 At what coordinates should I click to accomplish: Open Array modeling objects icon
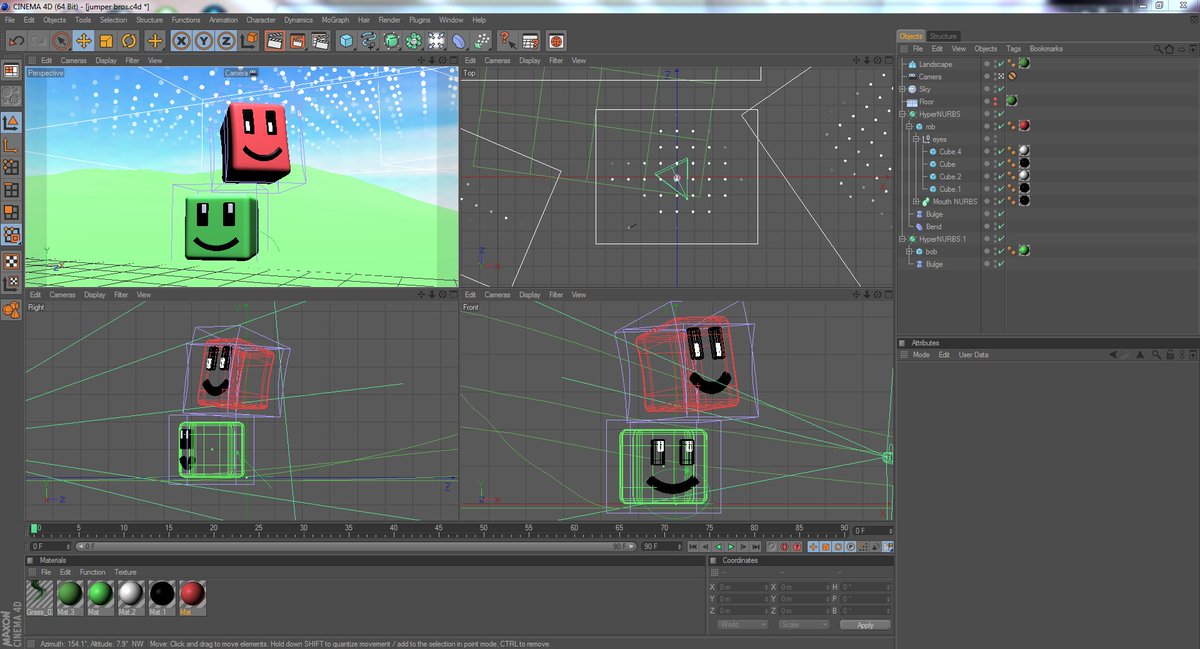[x=413, y=41]
